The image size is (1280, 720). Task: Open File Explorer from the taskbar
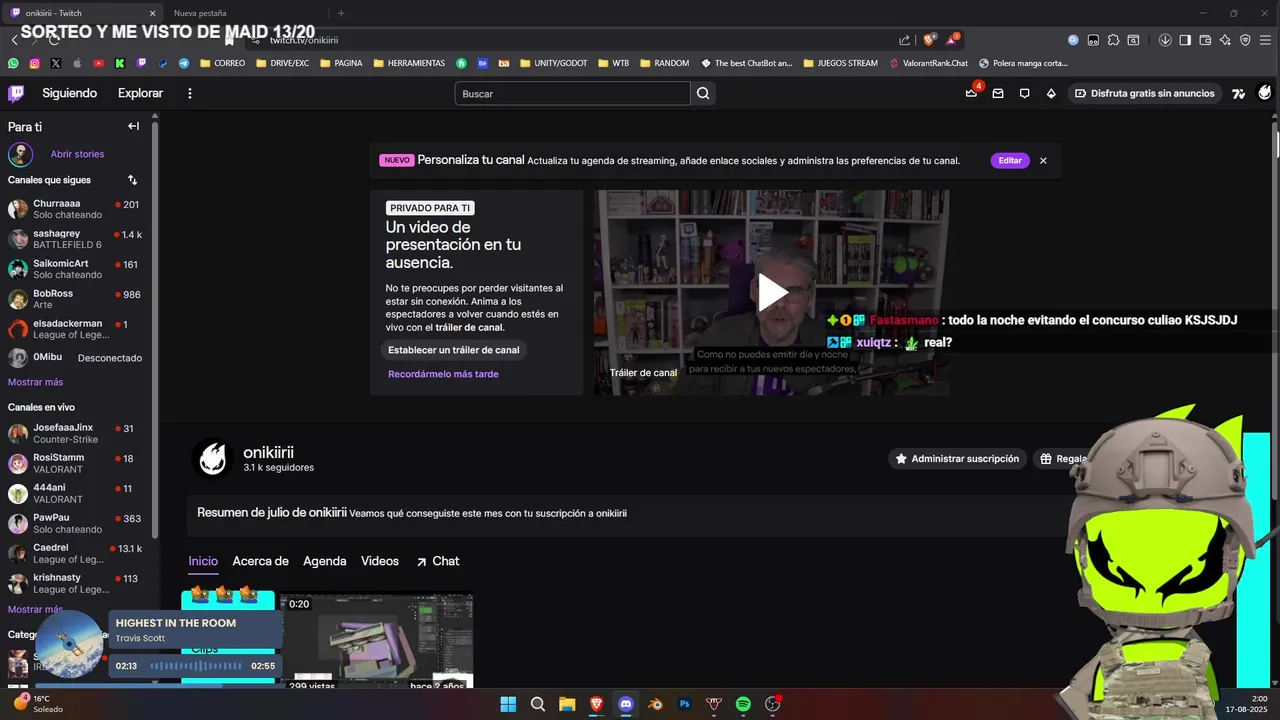click(567, 704)
